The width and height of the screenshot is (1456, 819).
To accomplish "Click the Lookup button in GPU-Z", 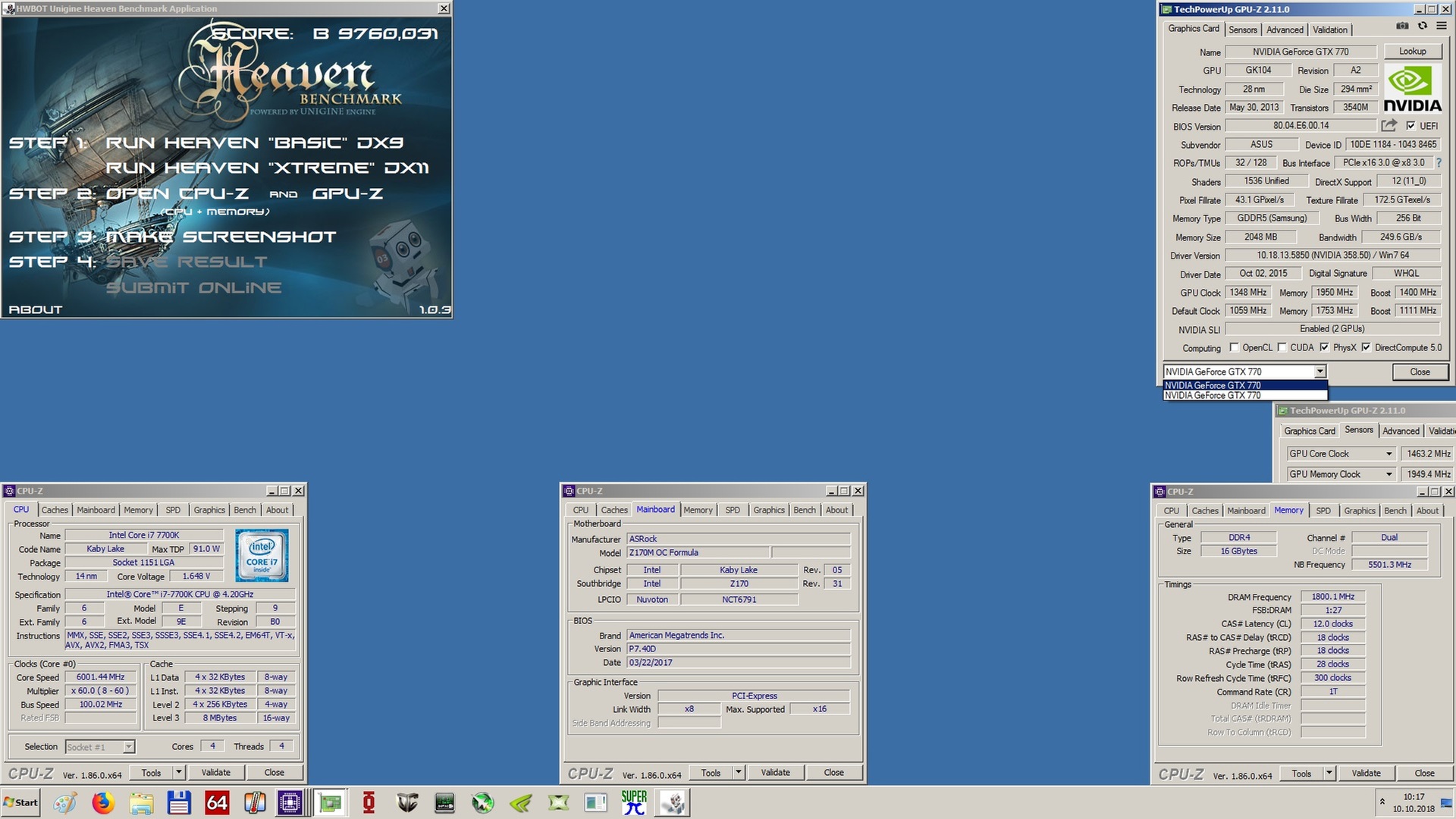I will coord(1413,52).
